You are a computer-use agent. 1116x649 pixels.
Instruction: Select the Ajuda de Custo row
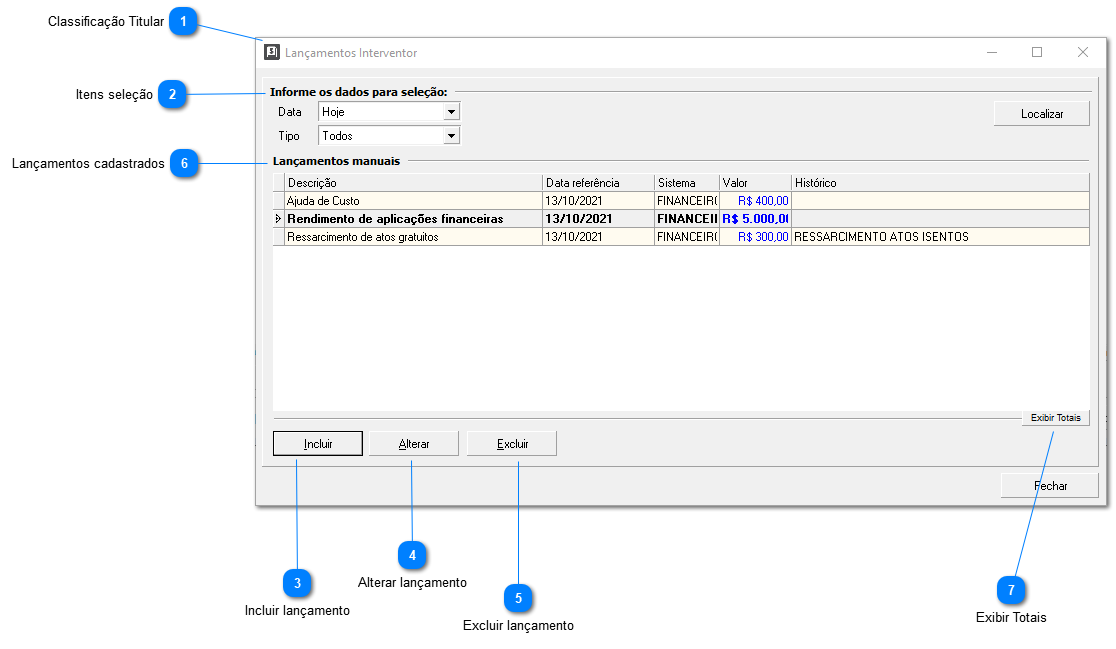(681, 201)
